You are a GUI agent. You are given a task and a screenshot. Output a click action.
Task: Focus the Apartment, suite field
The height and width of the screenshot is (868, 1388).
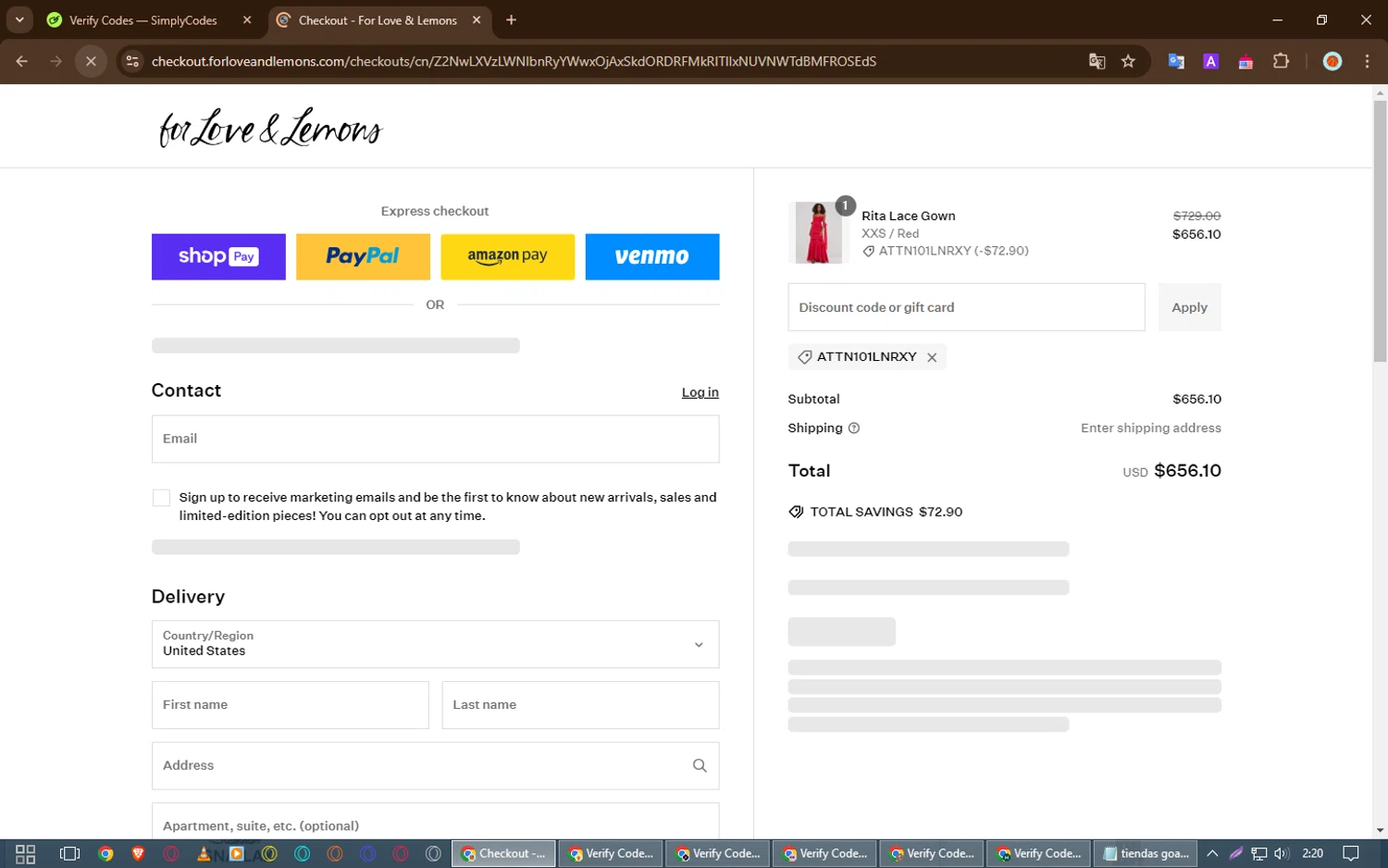pos(435,822)
